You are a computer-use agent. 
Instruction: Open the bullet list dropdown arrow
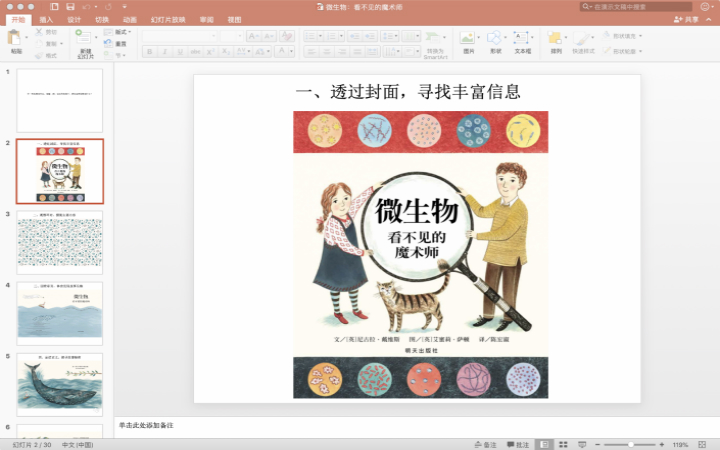321,36
